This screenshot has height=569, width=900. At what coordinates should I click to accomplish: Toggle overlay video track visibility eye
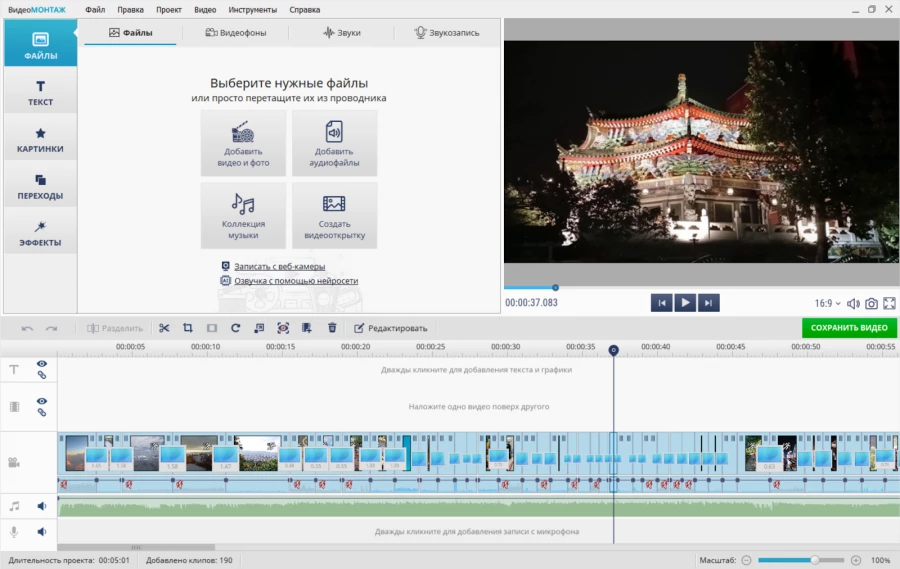pyautogui.click(x=42, y=401)
